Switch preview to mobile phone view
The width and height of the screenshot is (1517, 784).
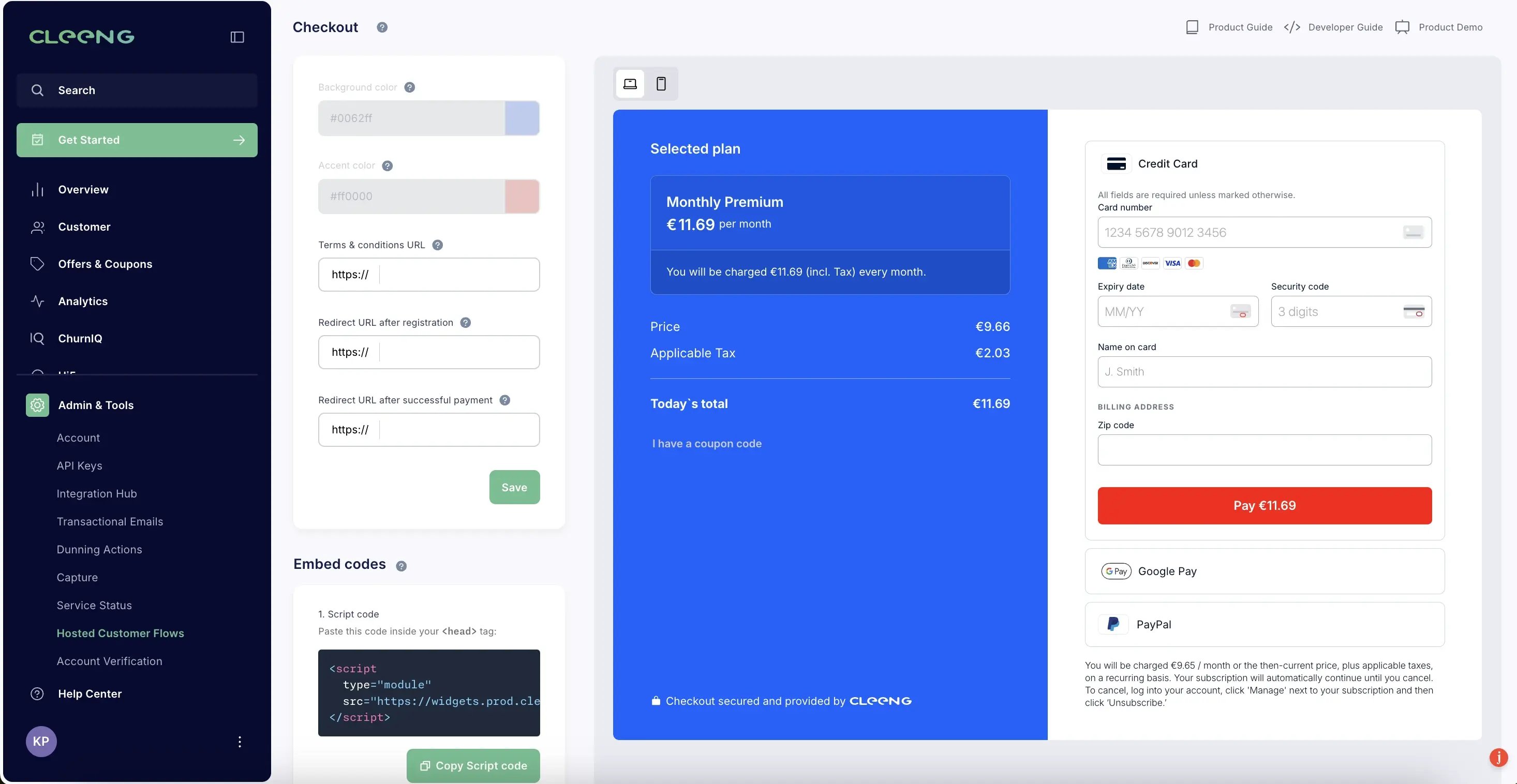coord(661,84)
